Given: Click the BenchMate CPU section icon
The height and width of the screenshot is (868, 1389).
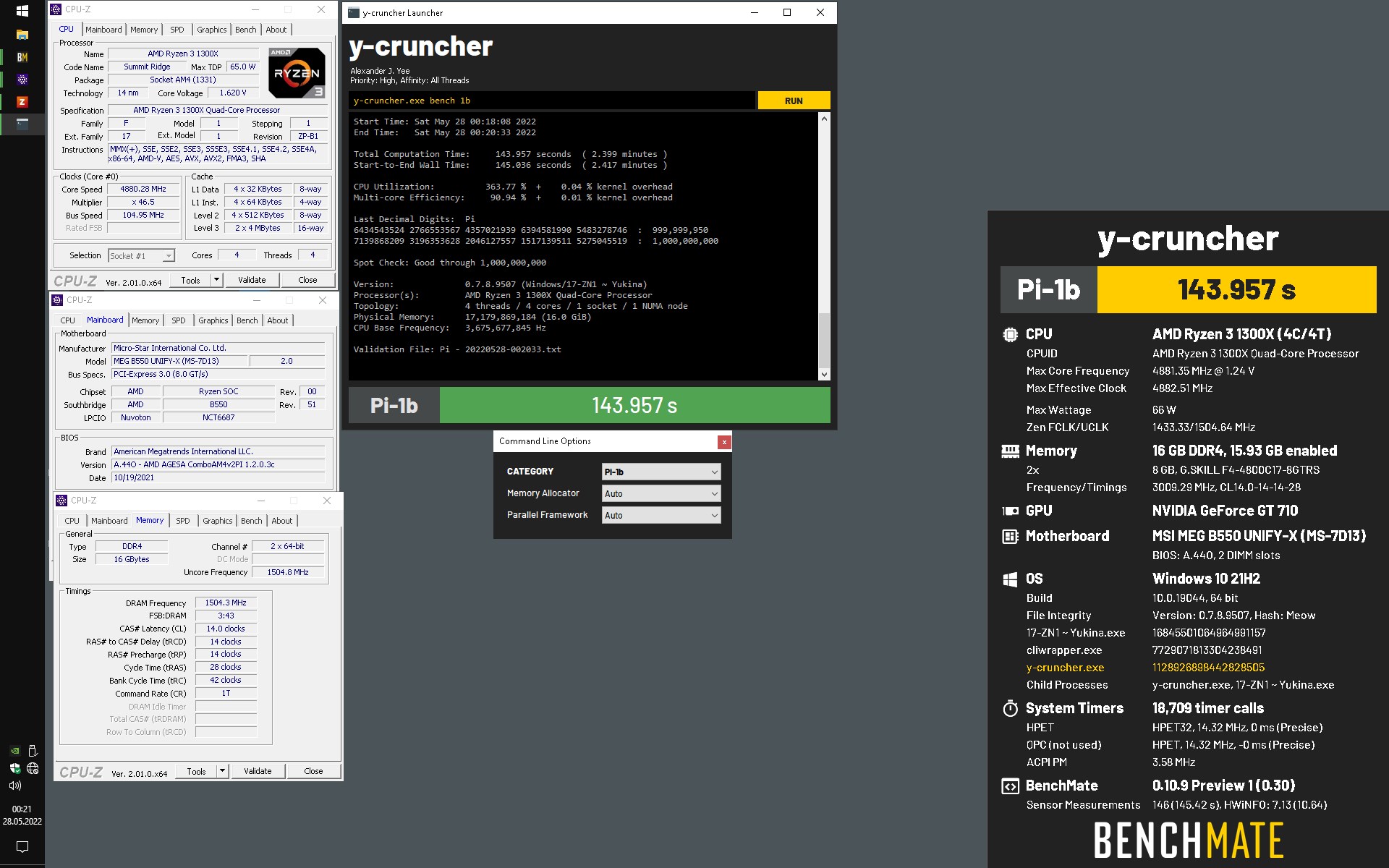Looking at the screenshot, I should [1010, 335].
